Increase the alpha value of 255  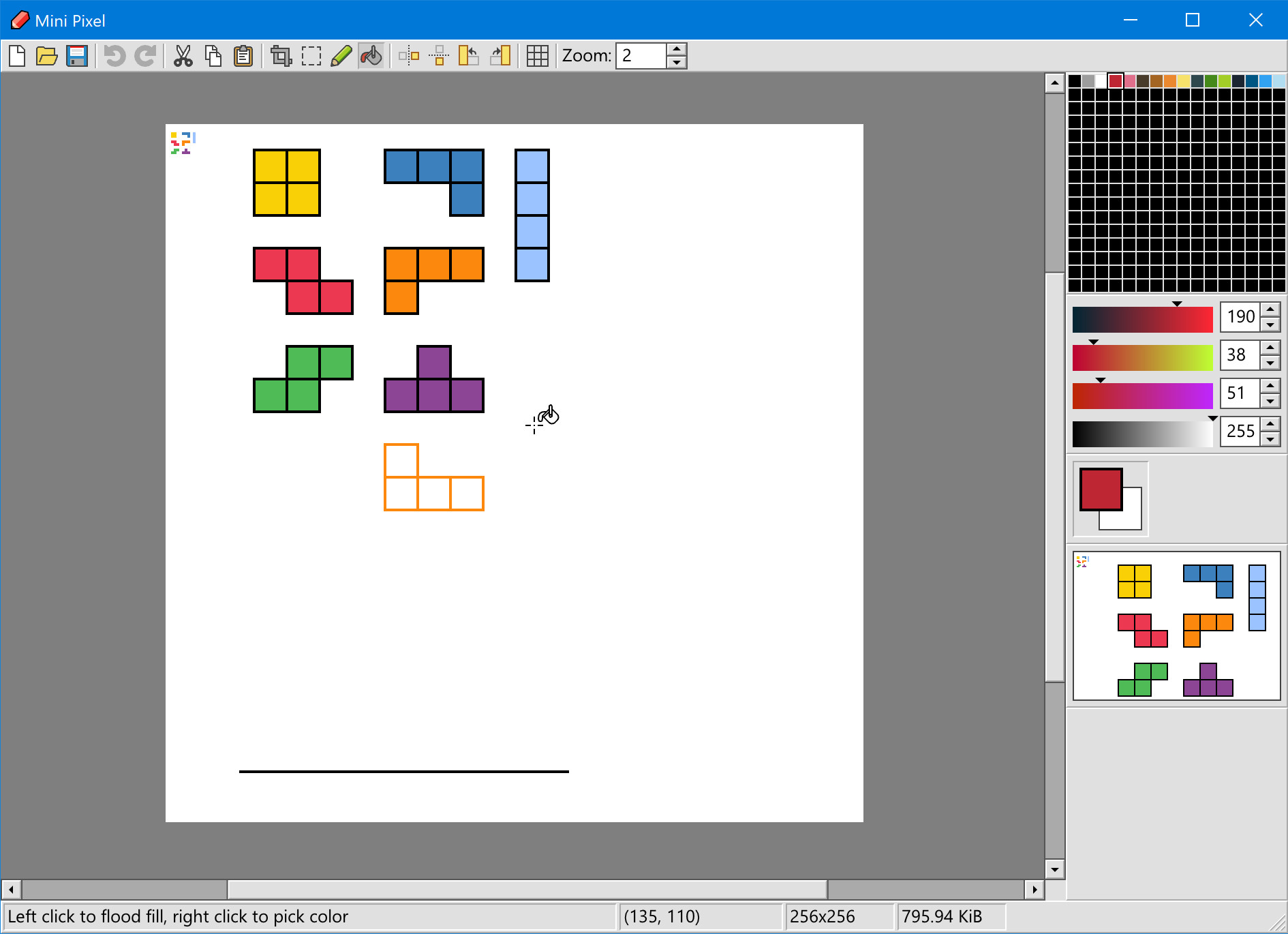click(x=1270, y=425)
